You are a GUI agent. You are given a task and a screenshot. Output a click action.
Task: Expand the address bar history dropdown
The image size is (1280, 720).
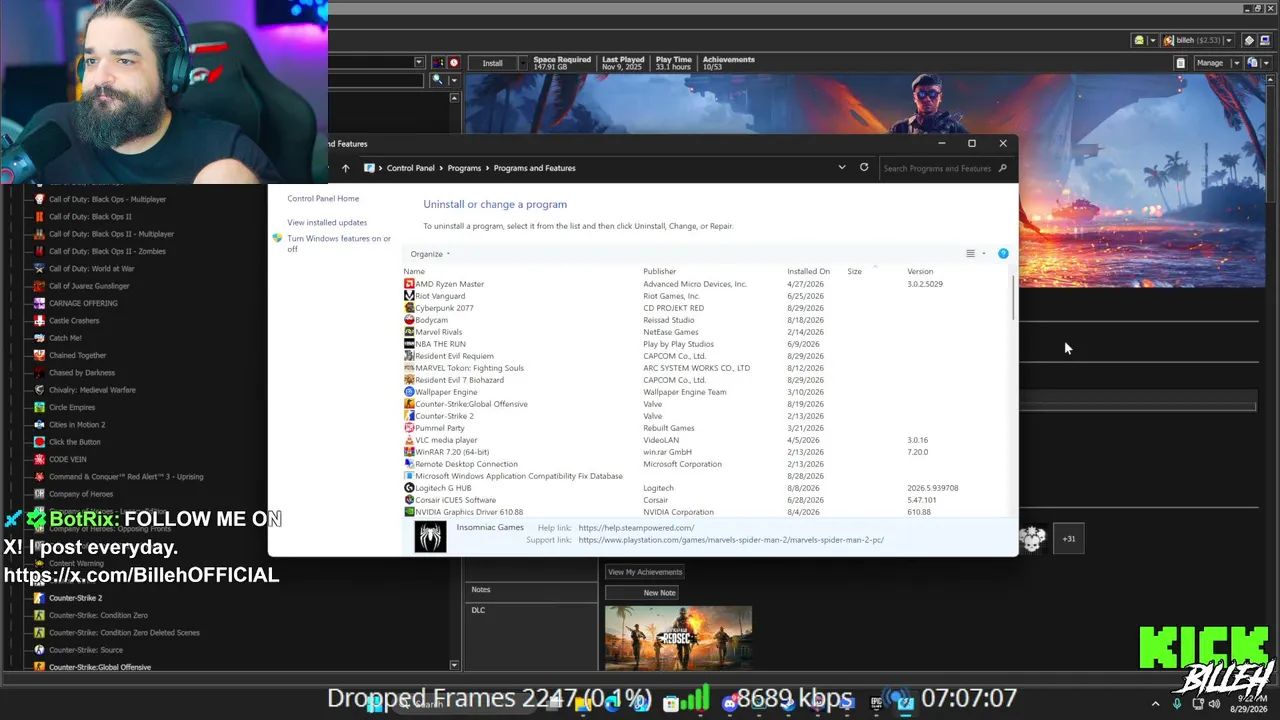pos(842,168)
